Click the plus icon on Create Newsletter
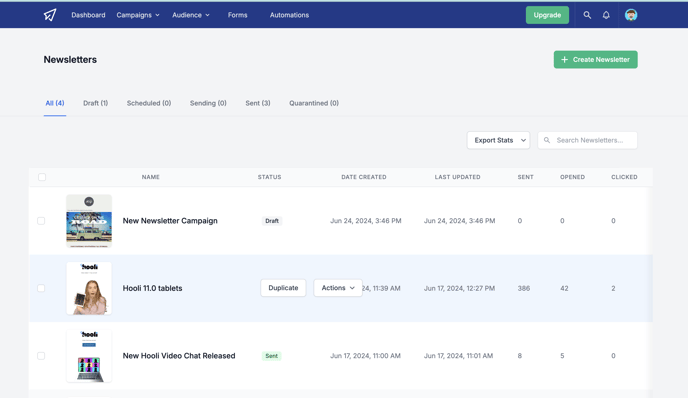688x398 pixels. [565, 59]
